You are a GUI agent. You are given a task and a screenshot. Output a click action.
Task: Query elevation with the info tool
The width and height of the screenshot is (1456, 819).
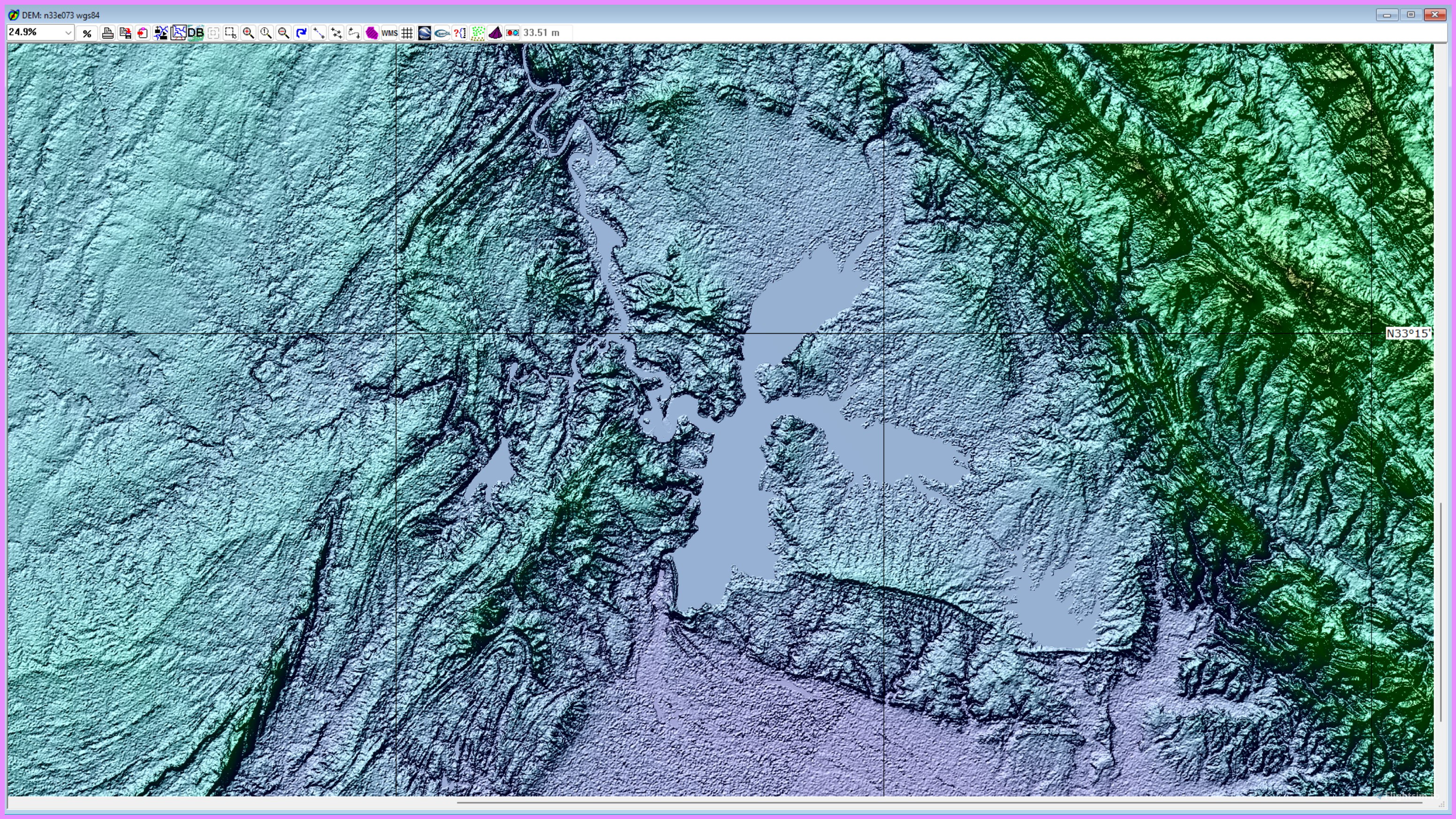point(459,33)
